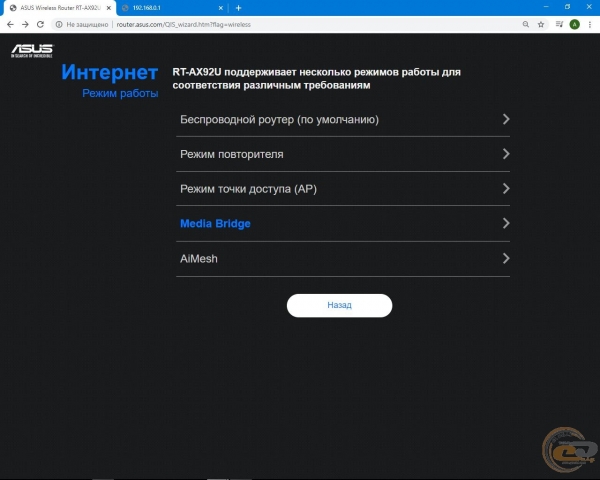Click the Режим работы subtitle

pyautogui.click(x=120, y=93)
